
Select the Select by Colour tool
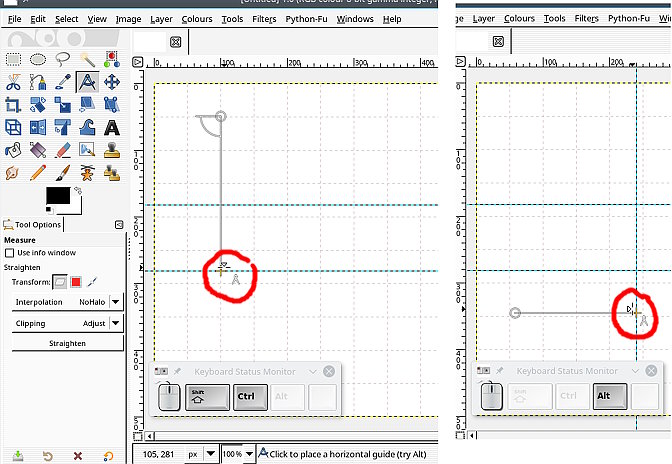(111, 59)
